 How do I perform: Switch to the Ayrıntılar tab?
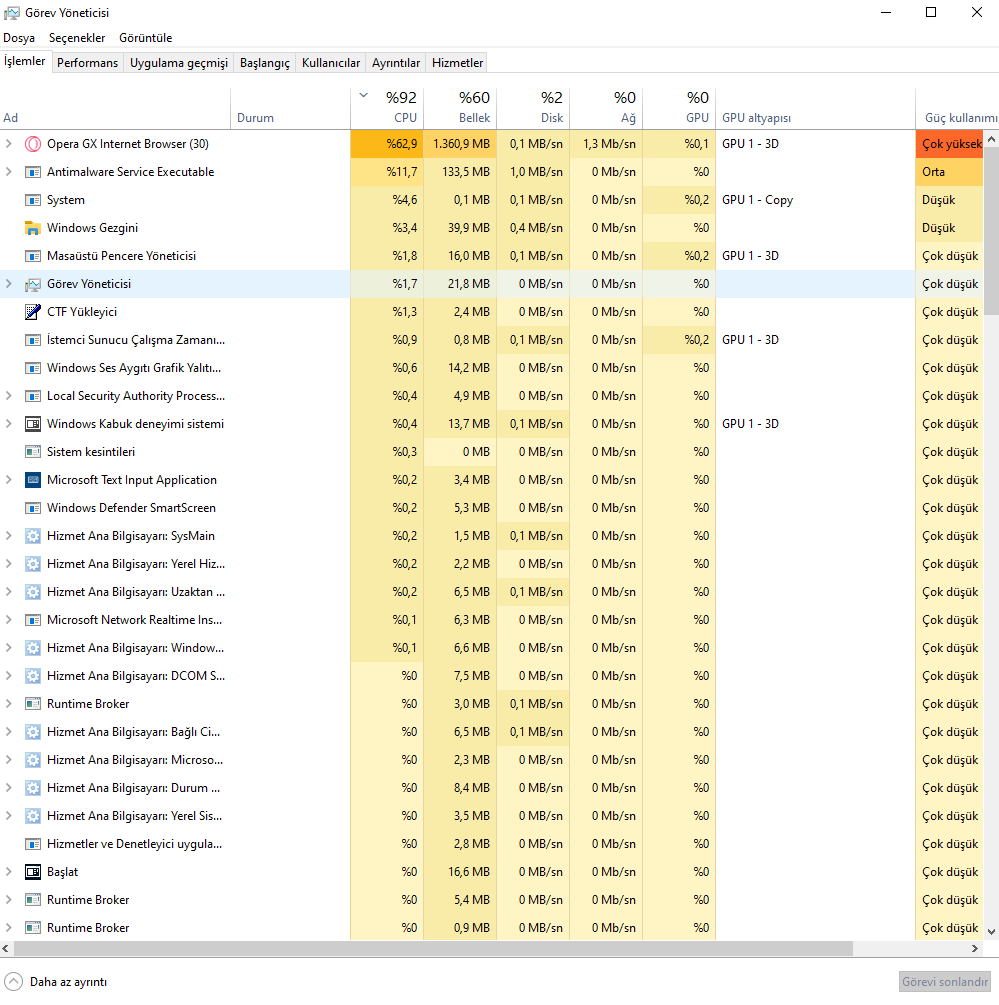tap(396, 63)
